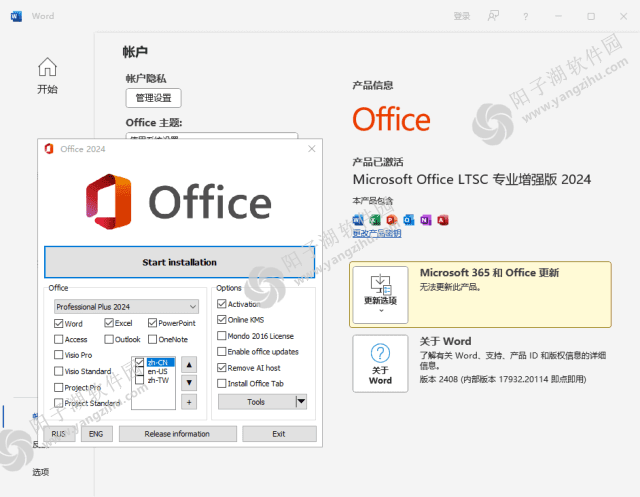The width and height of the screenshot is (640, 497).
Task: Click 登录 sign in at top
Action: click(462, 16)
